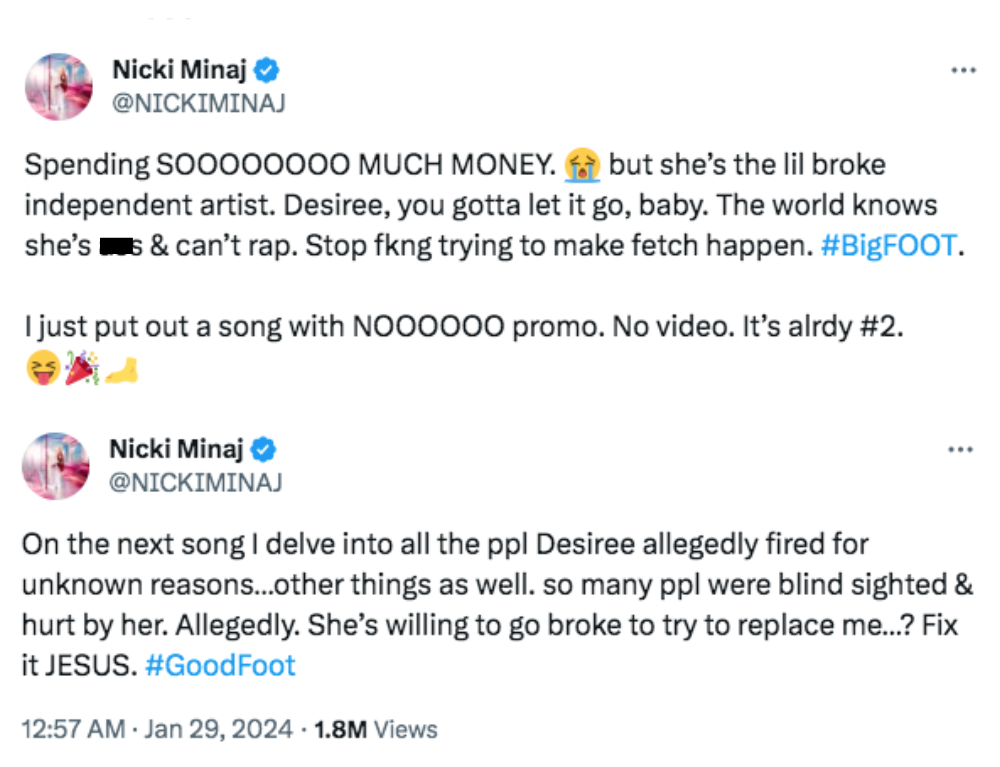Open the first tweet's three-dot menu

pyautogui.click(x=962, y=71)
